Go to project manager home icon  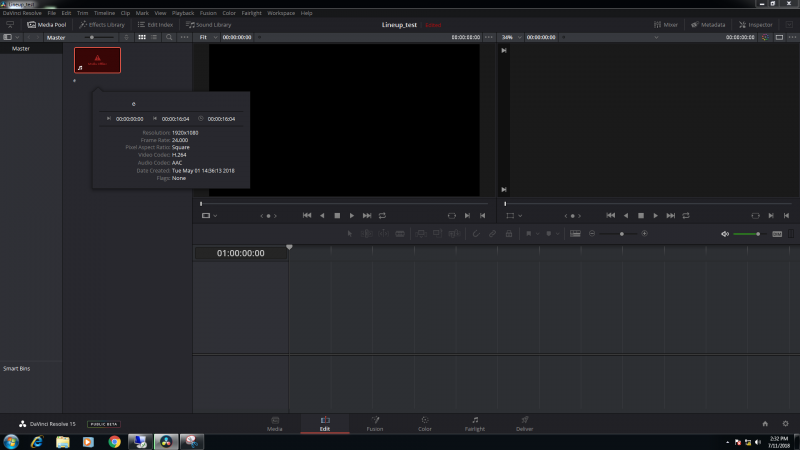click(x=765, y=424)
